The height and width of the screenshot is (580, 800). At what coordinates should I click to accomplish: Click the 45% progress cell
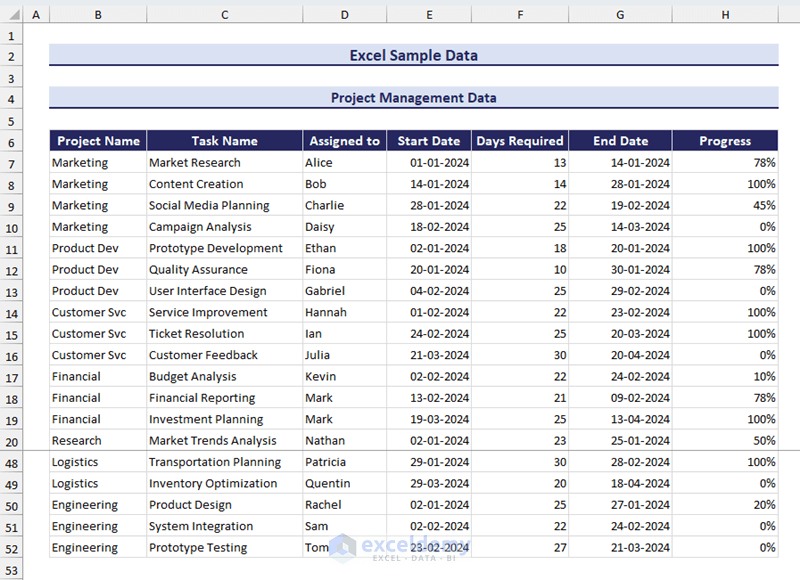pos(725,206)
